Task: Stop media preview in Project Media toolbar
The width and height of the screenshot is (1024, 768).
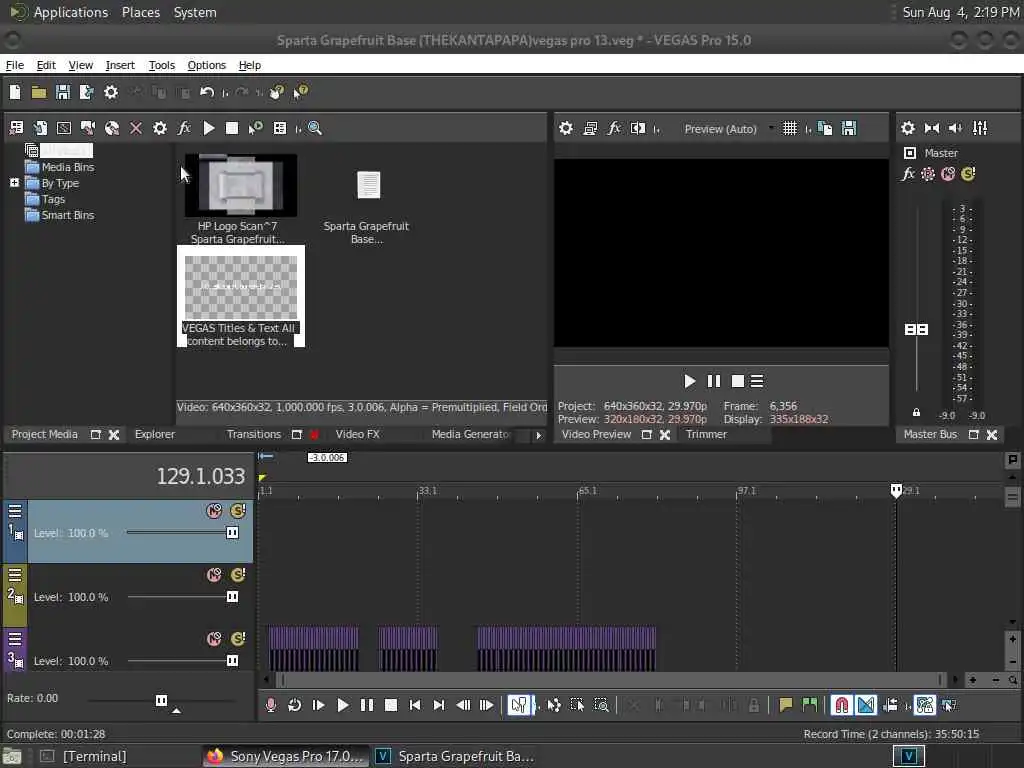Action: pyautogui.click(x=232, y=128)
